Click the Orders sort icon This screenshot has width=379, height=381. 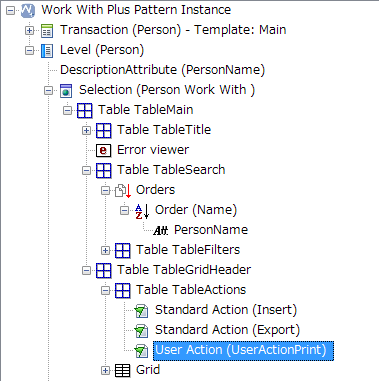[x=123, y=190]
